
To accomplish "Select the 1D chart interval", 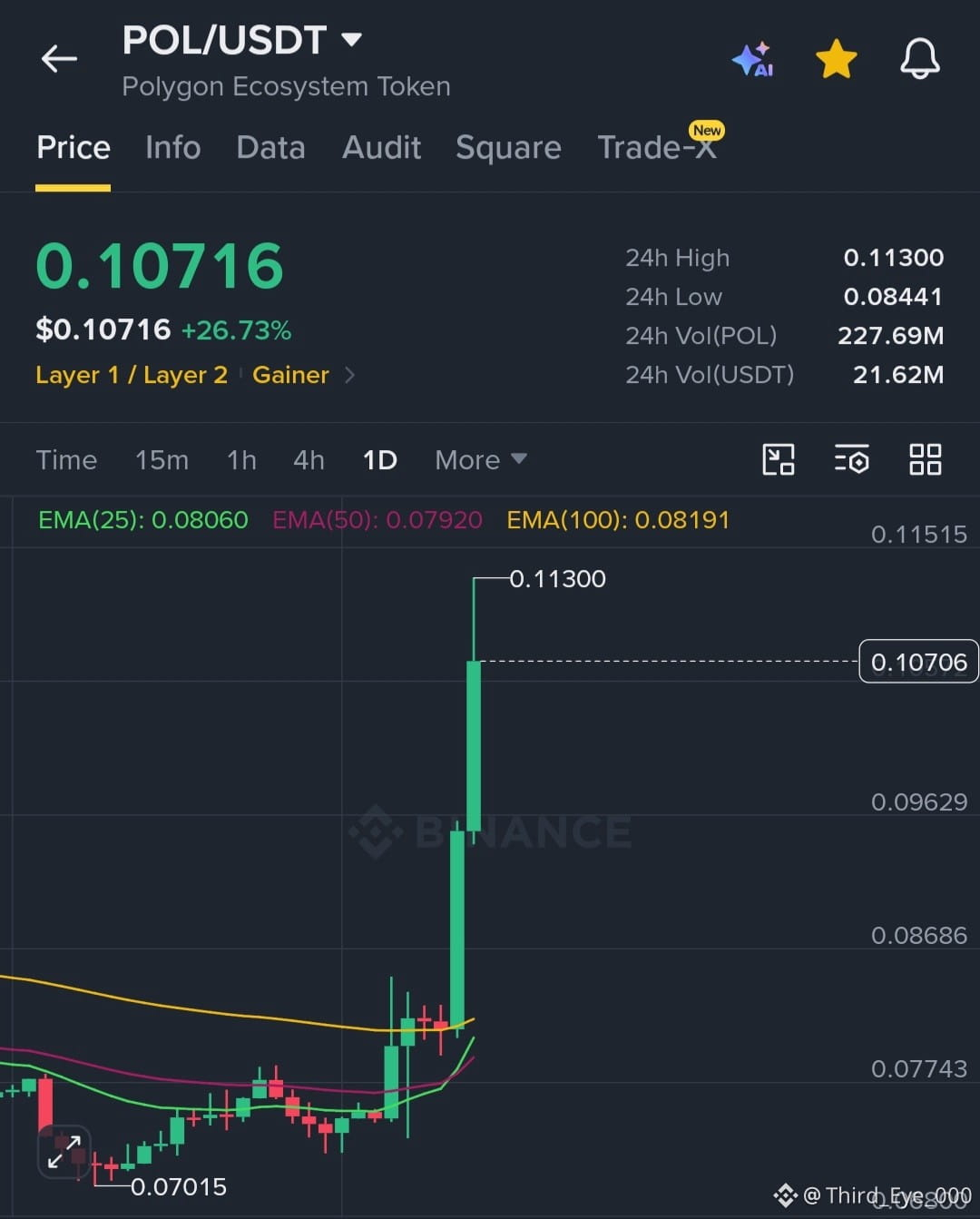I will (x=380, y=460).
